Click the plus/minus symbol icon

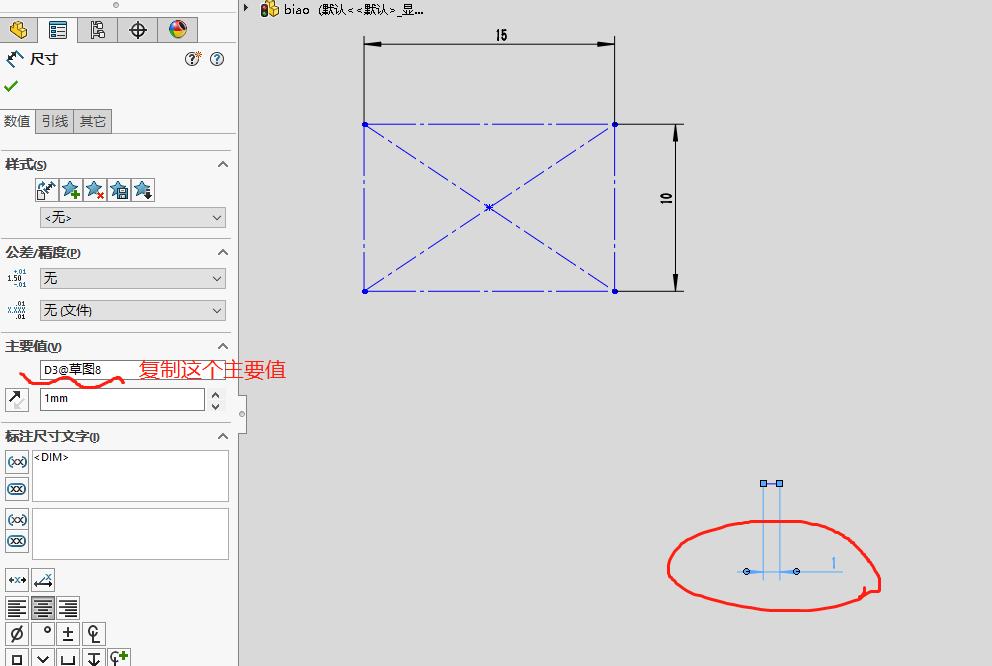(x=68, y=634)
